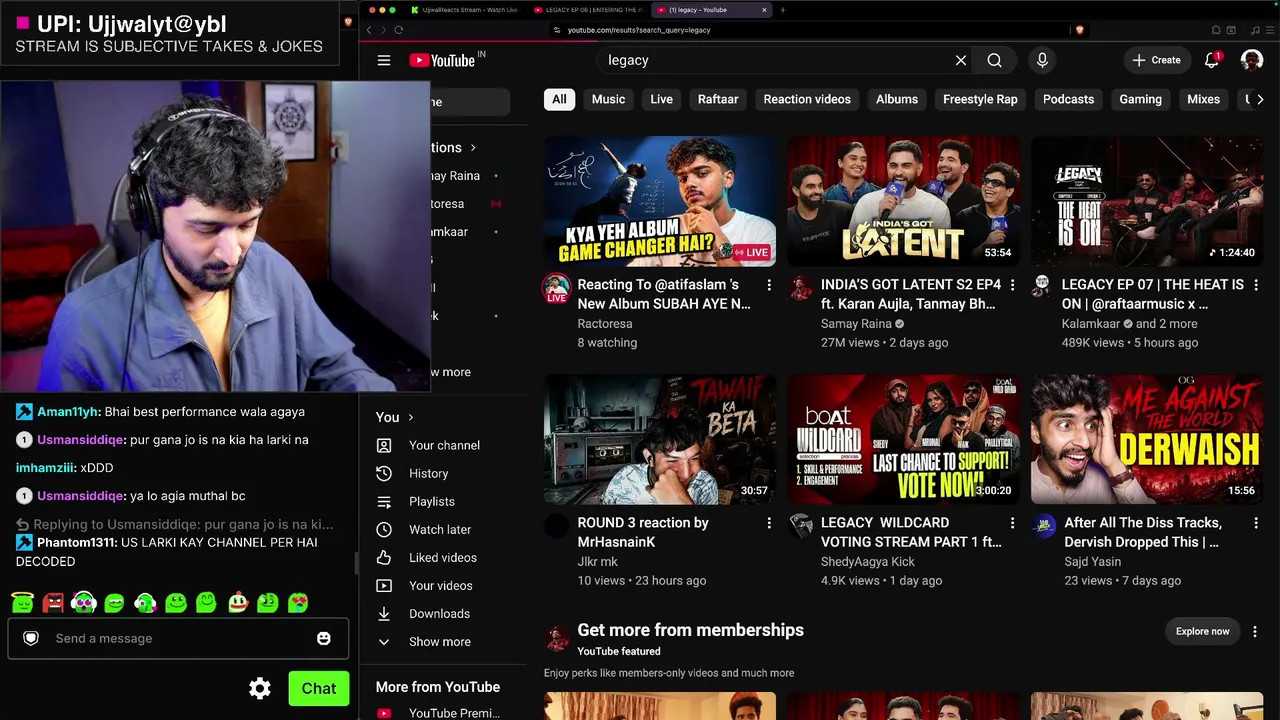Open Ractoresa channel avatar with LIVE badge
The height and width of the screenshot is (720, 1280).
[556, 289]
